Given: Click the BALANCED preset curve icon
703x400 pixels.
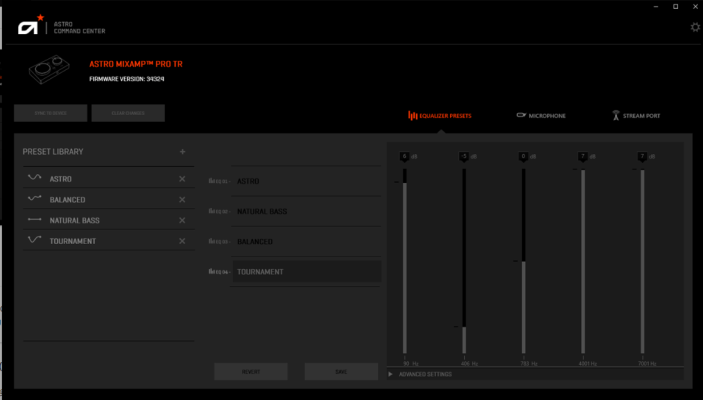Looking at the screenshot, I should coord(35,198).
